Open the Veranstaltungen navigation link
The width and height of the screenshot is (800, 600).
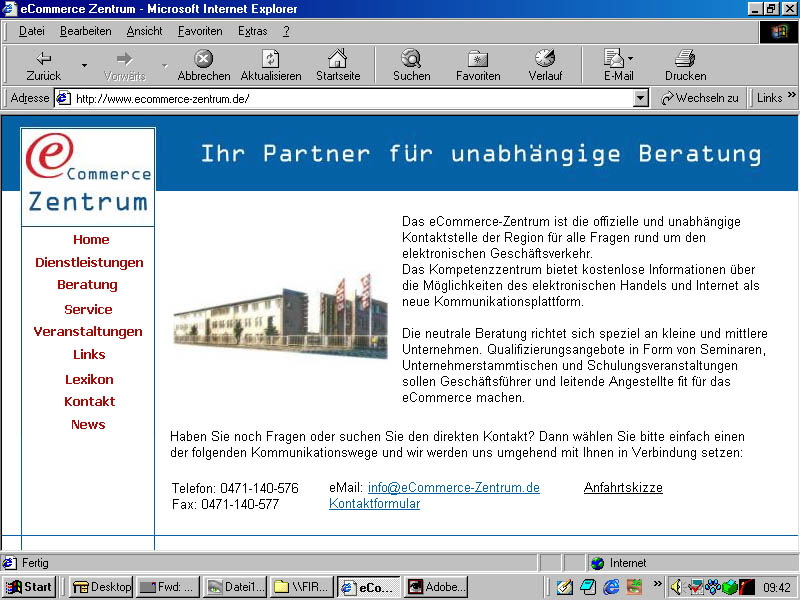tap(88, 332)
